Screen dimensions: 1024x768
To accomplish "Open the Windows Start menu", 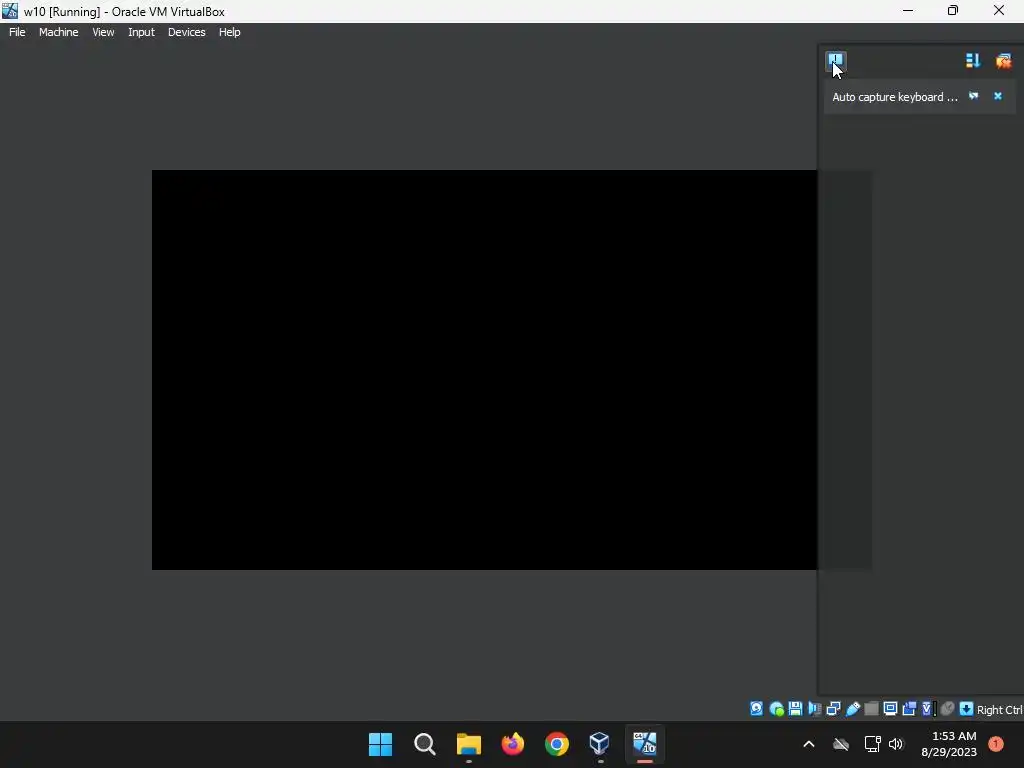I will pos(381,744).
